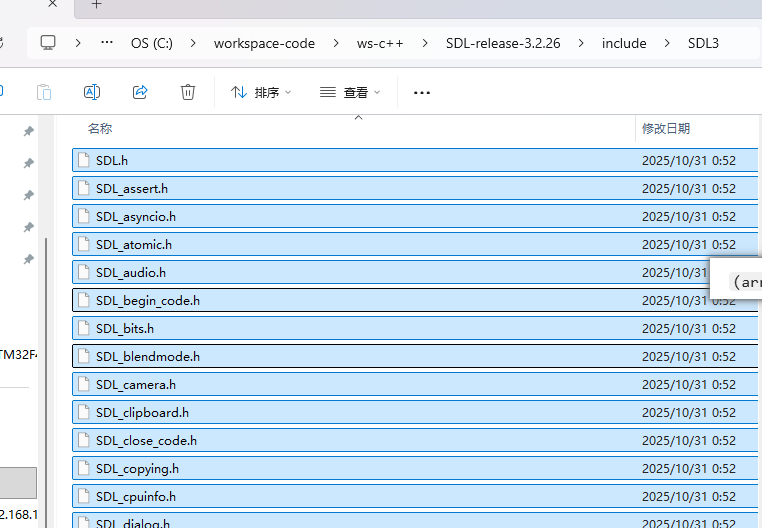This screenshot has height=528, width=762.
Task: Select file SDL_asyncio.h
Action: [415, 216]
